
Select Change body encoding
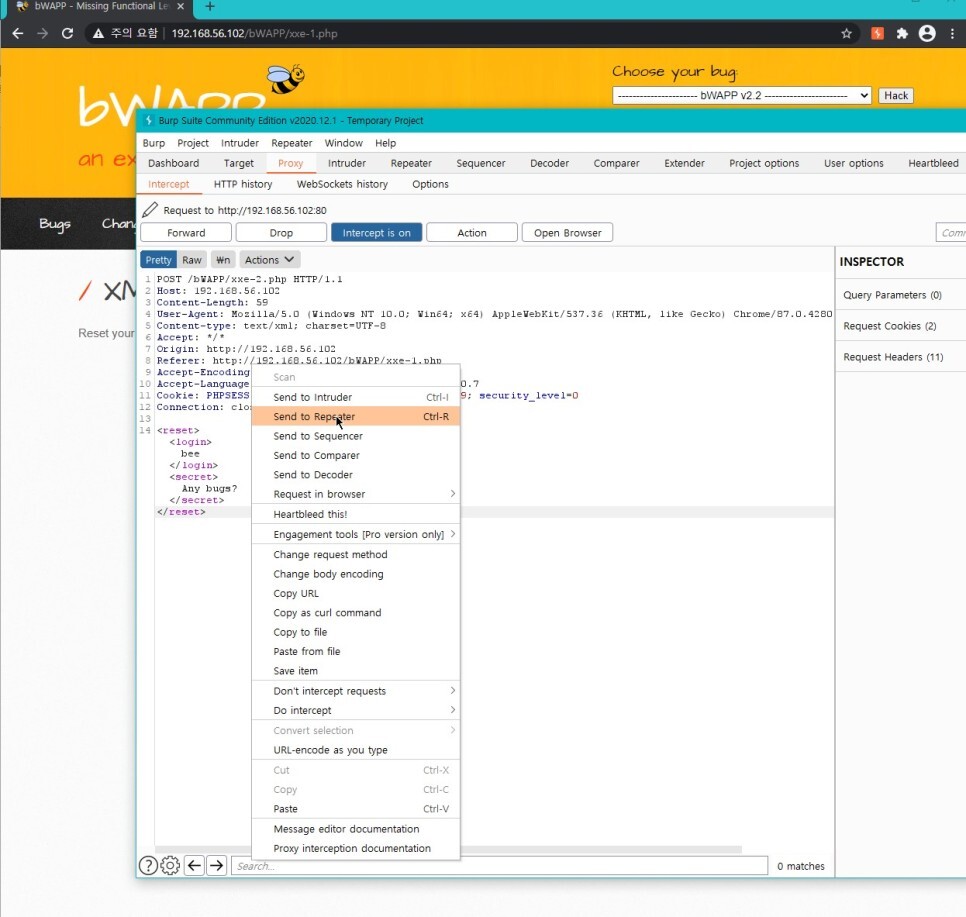[356, 574]
